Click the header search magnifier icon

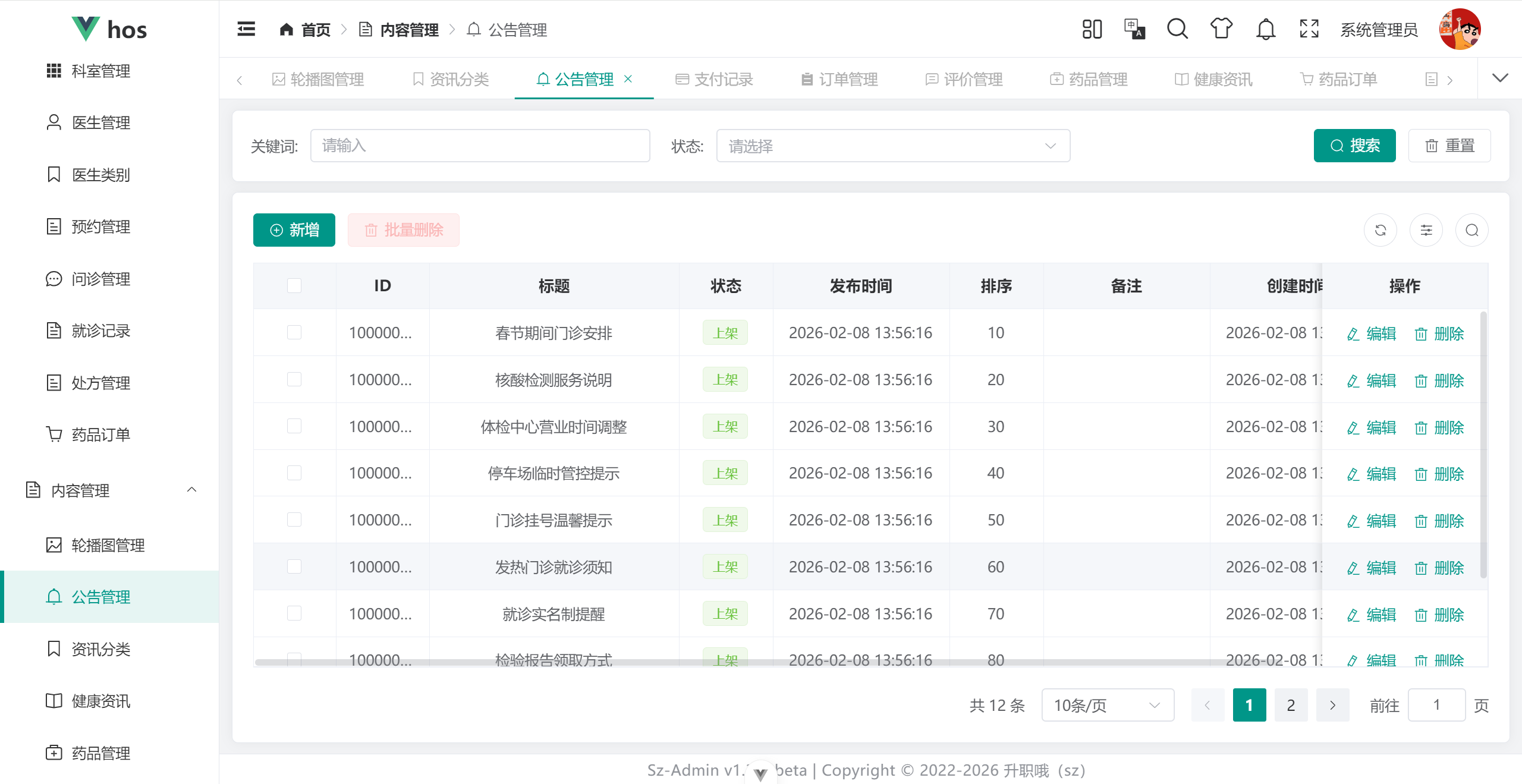click(x=1177, y=29)
